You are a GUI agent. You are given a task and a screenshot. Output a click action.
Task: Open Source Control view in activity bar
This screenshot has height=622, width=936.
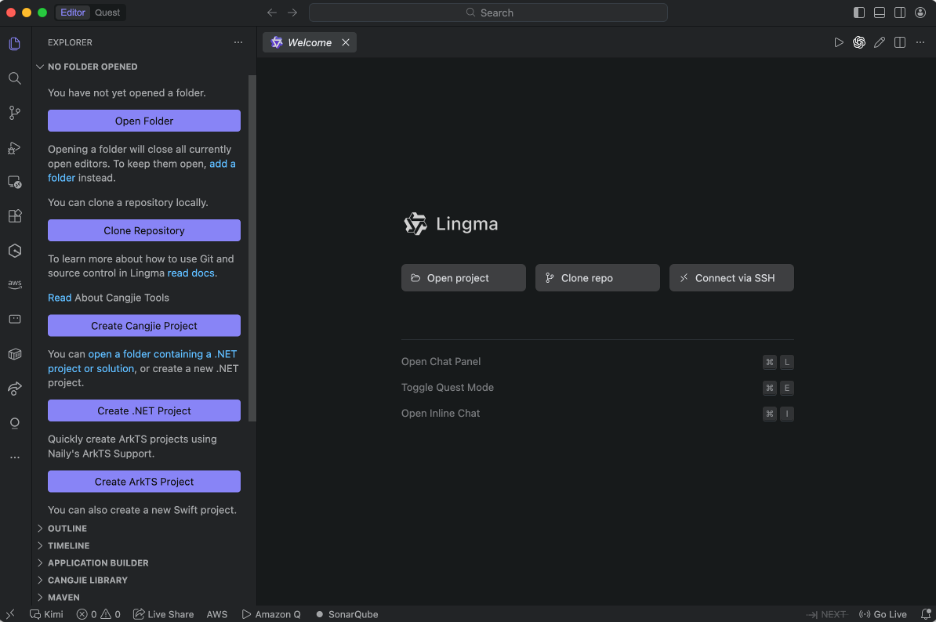tap(15, 113)
